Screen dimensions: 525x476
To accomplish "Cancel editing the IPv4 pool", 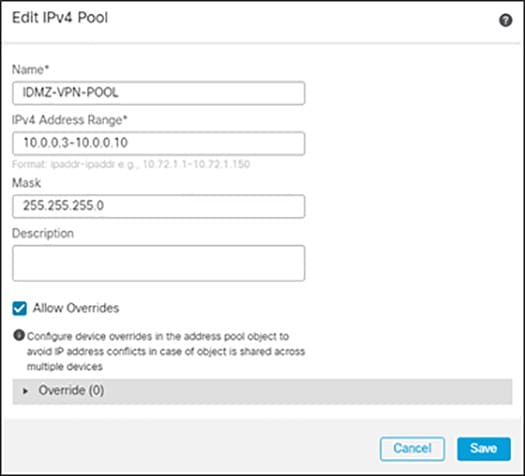I will pyautogui.click(x=412, y=449).
